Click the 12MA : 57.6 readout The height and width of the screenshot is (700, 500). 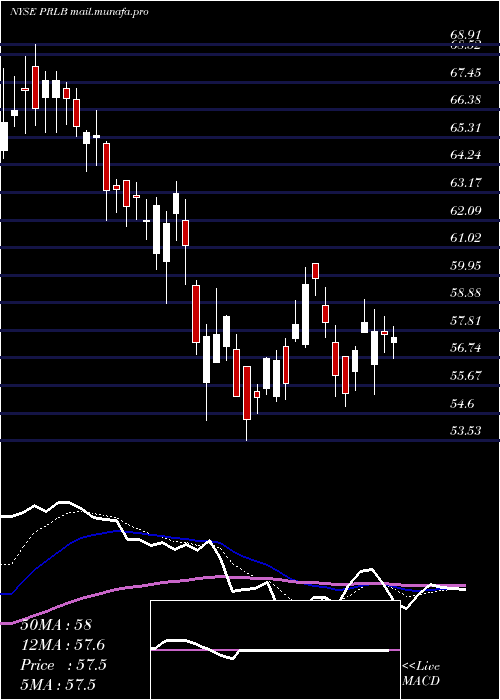tap(63, 645)
